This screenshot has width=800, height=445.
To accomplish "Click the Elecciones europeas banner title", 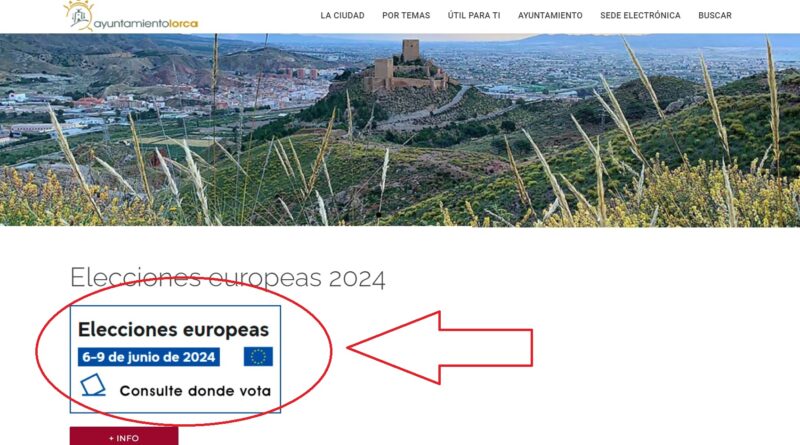I will tap(173, 330).
